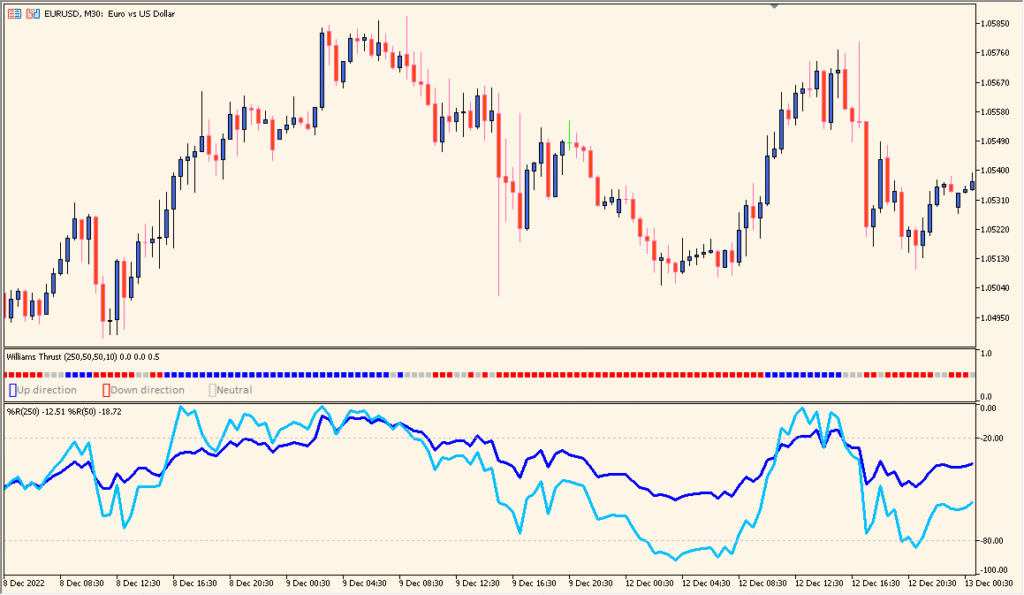
Task: Click the blue Up direction legend box
Action: click(12, 391)
